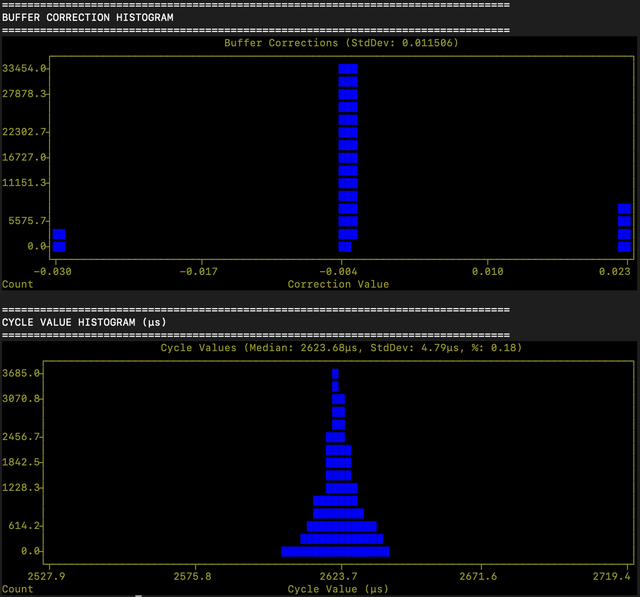Click the Cycle Value (µs) axis title
Viewport: 640px width, 597px height.
pyautogui.click(x=338, y=589)
